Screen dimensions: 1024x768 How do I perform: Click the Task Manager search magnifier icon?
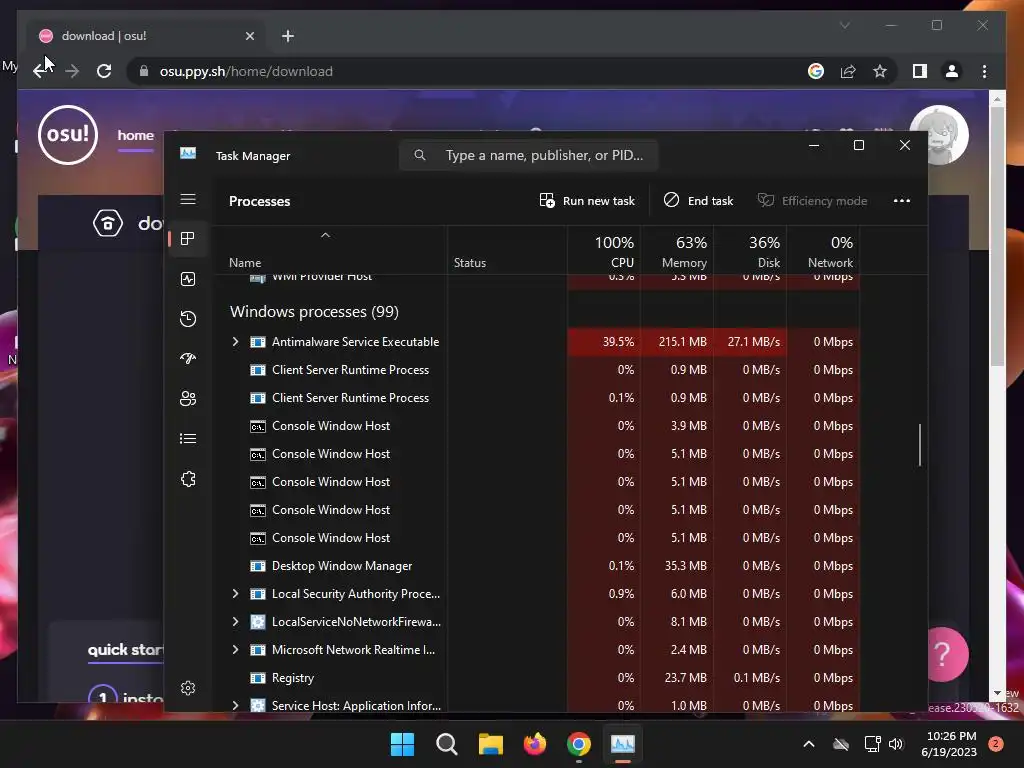tap(420, 155)
